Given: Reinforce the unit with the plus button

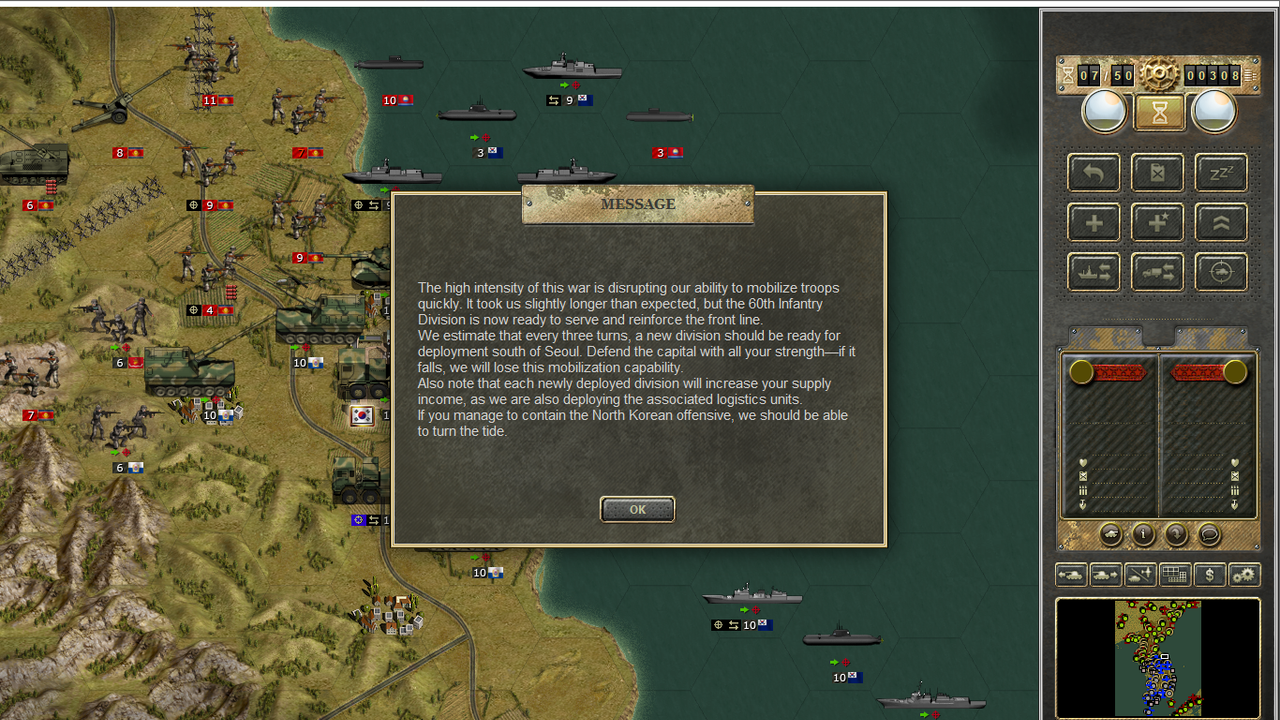Looking at the screenshot, I should click(1093, 223).
